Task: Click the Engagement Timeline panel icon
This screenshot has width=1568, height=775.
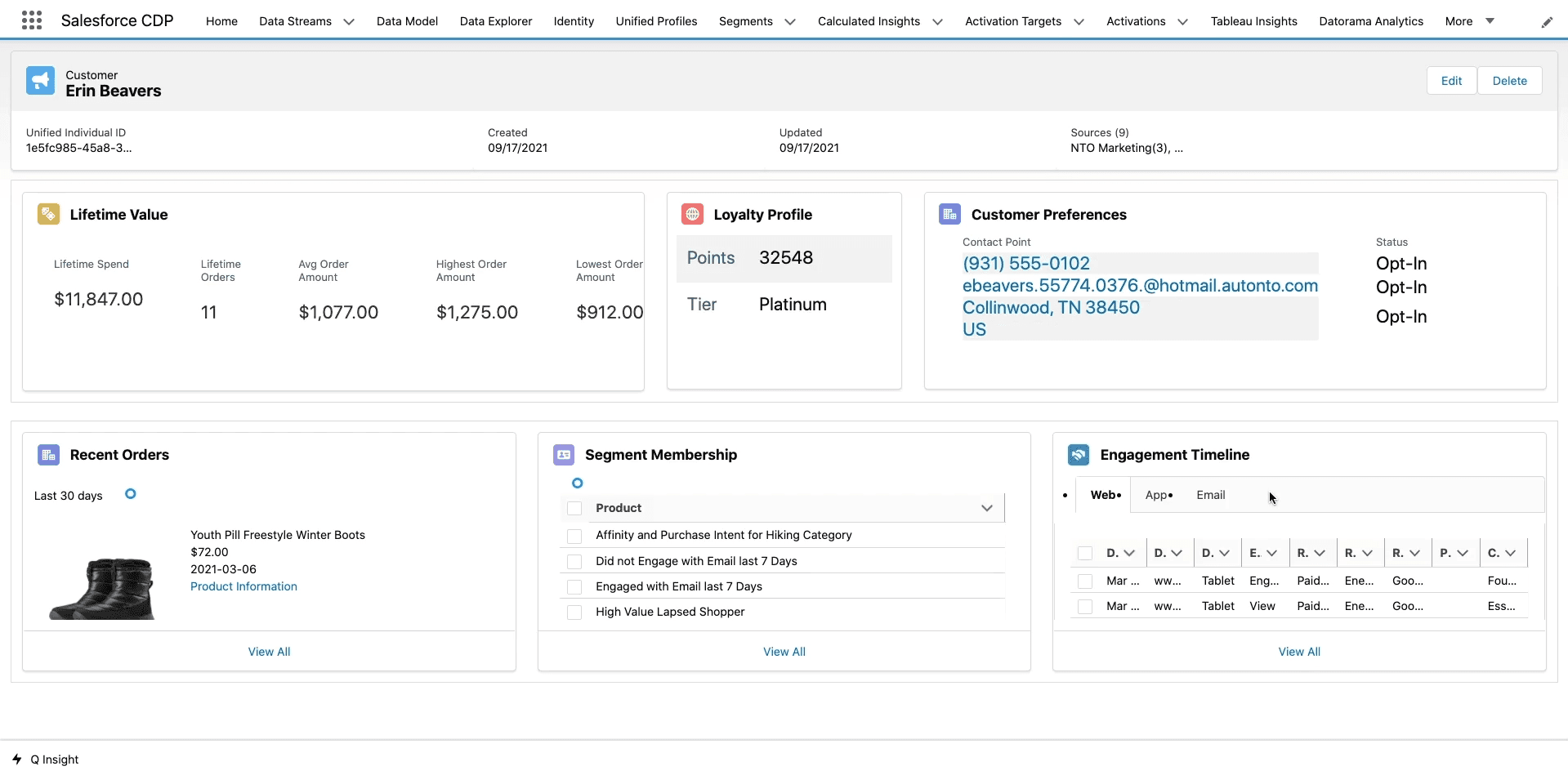Action: click(1078, 455)
